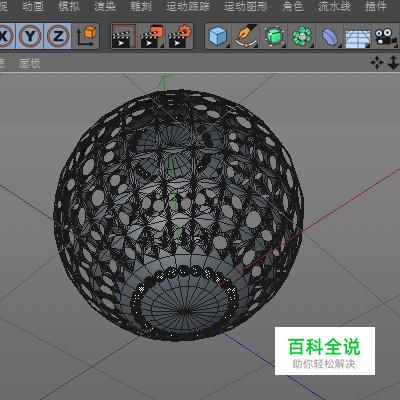The height and width of the screenshot is (400, 400).
Task: Click the viewport zoom navigation icon
Action: click(393, 63)
